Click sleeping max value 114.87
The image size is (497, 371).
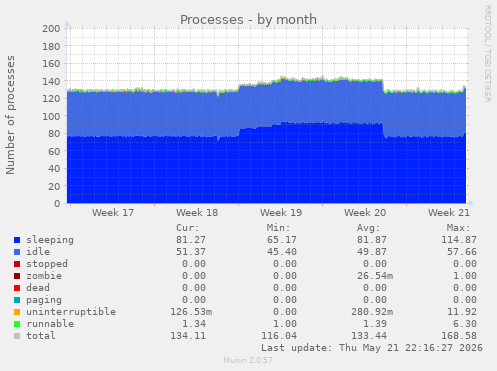point(459,240)
